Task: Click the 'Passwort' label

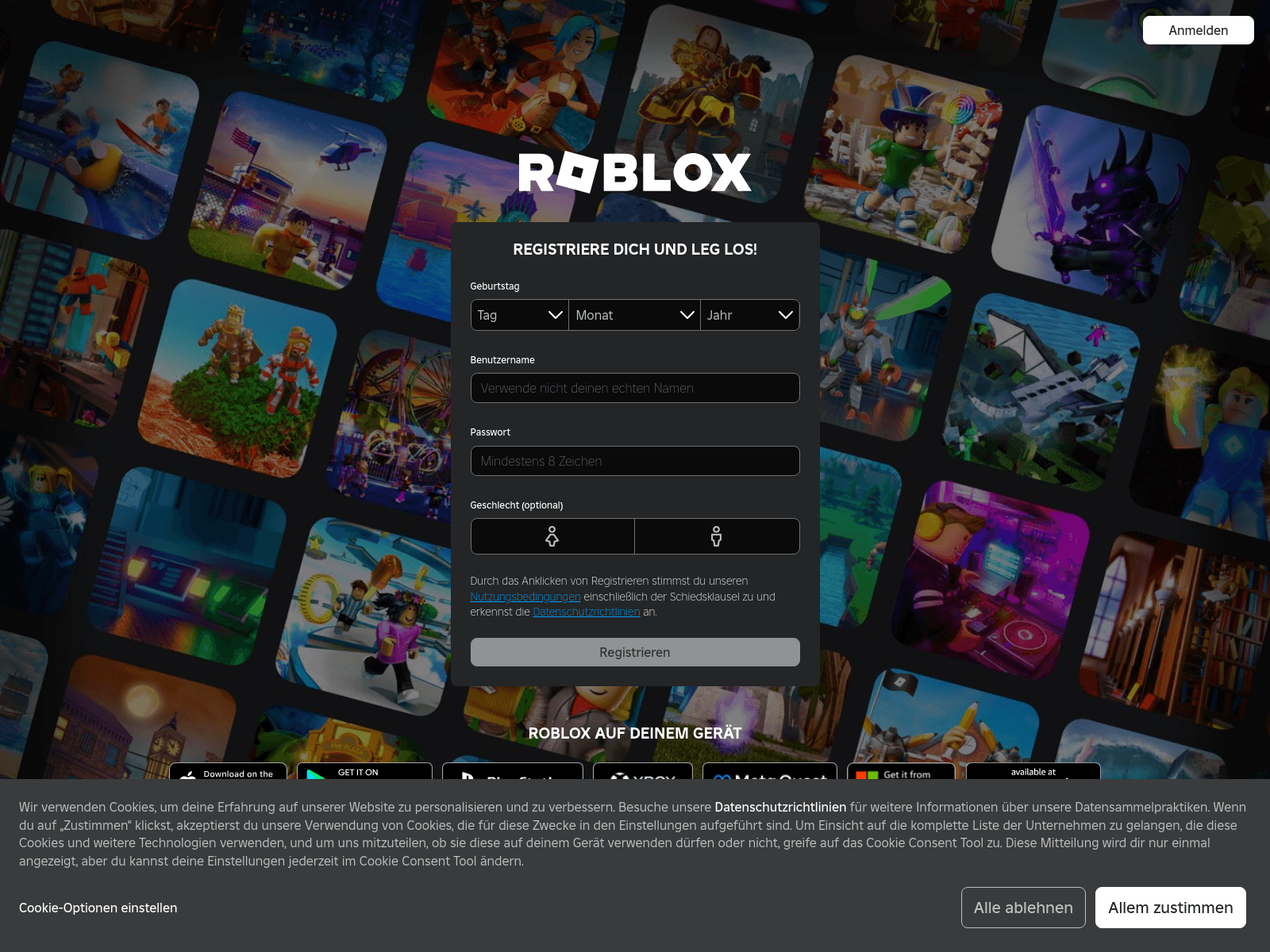Action: pos(491,432)
